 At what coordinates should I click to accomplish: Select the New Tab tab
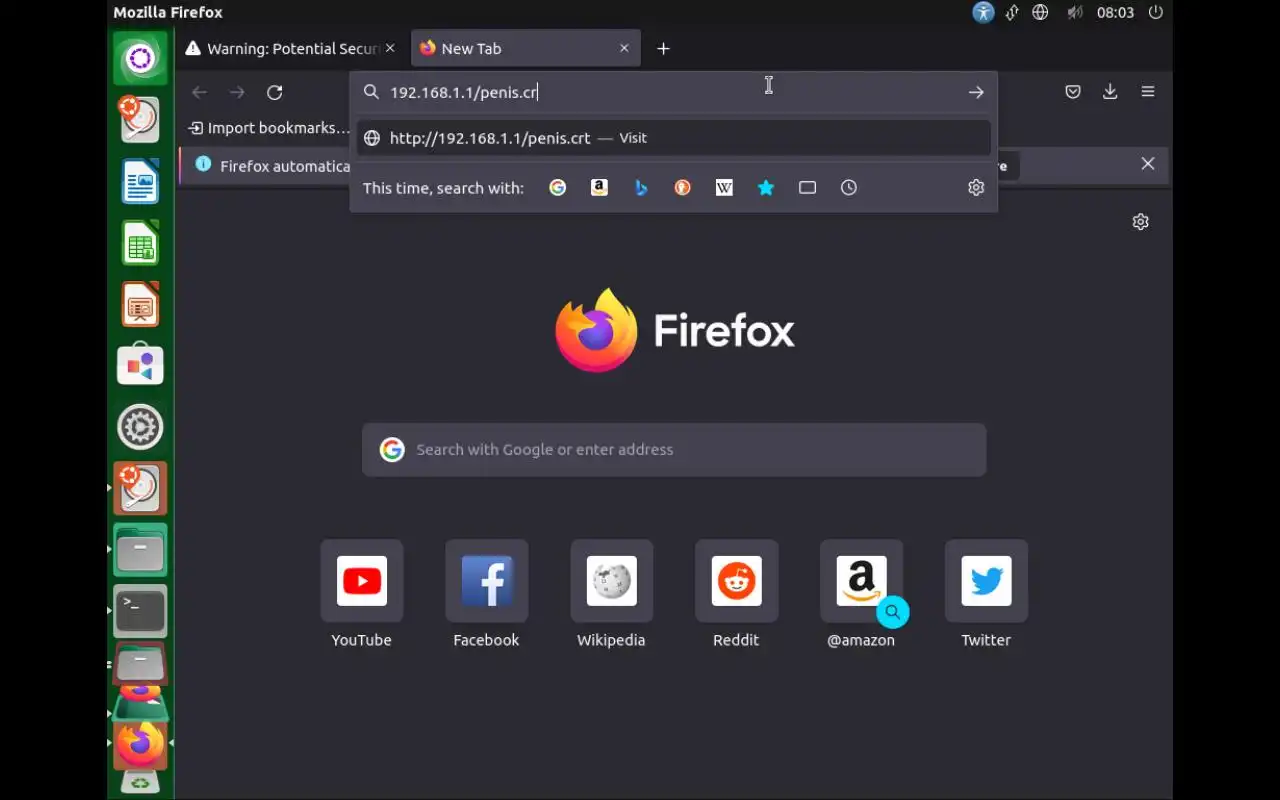click(x=525, y=48)
